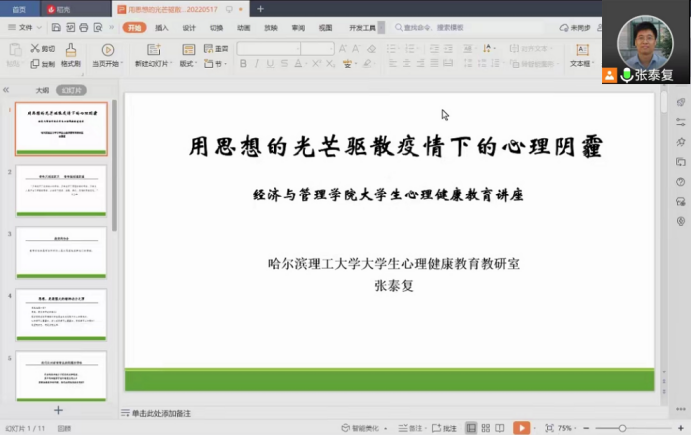Switch to the Insert ribbon tab

[x=161, y=28]
